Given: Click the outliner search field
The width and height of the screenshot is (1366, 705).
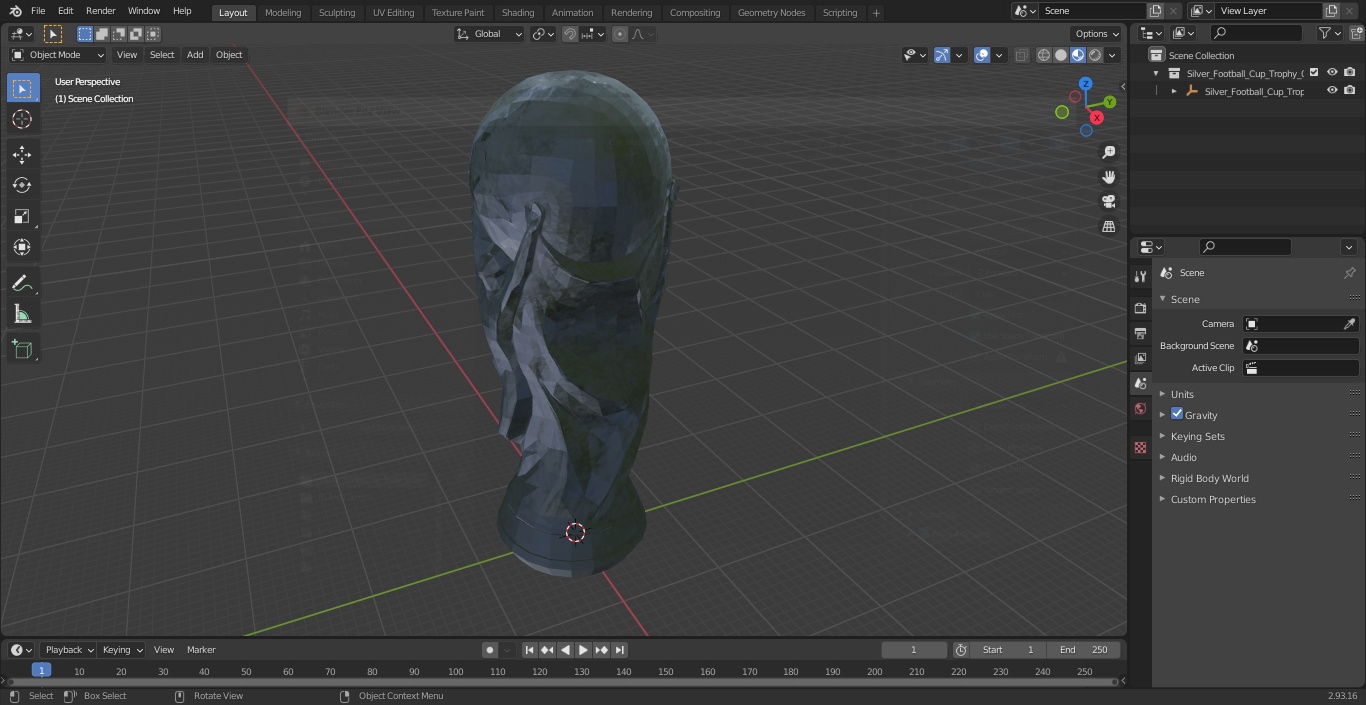Looking at the screenshot, I should pos(1256,33).
